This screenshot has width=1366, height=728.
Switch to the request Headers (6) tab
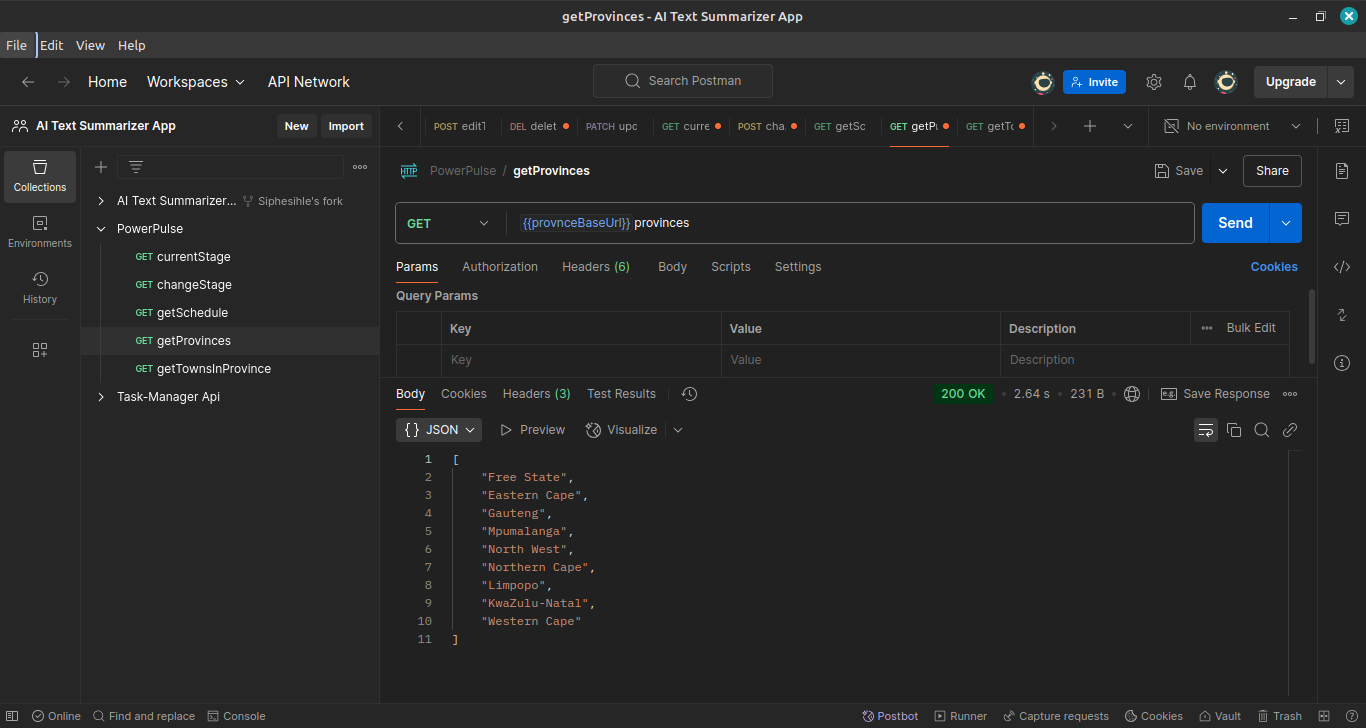[x=596, y=267]
